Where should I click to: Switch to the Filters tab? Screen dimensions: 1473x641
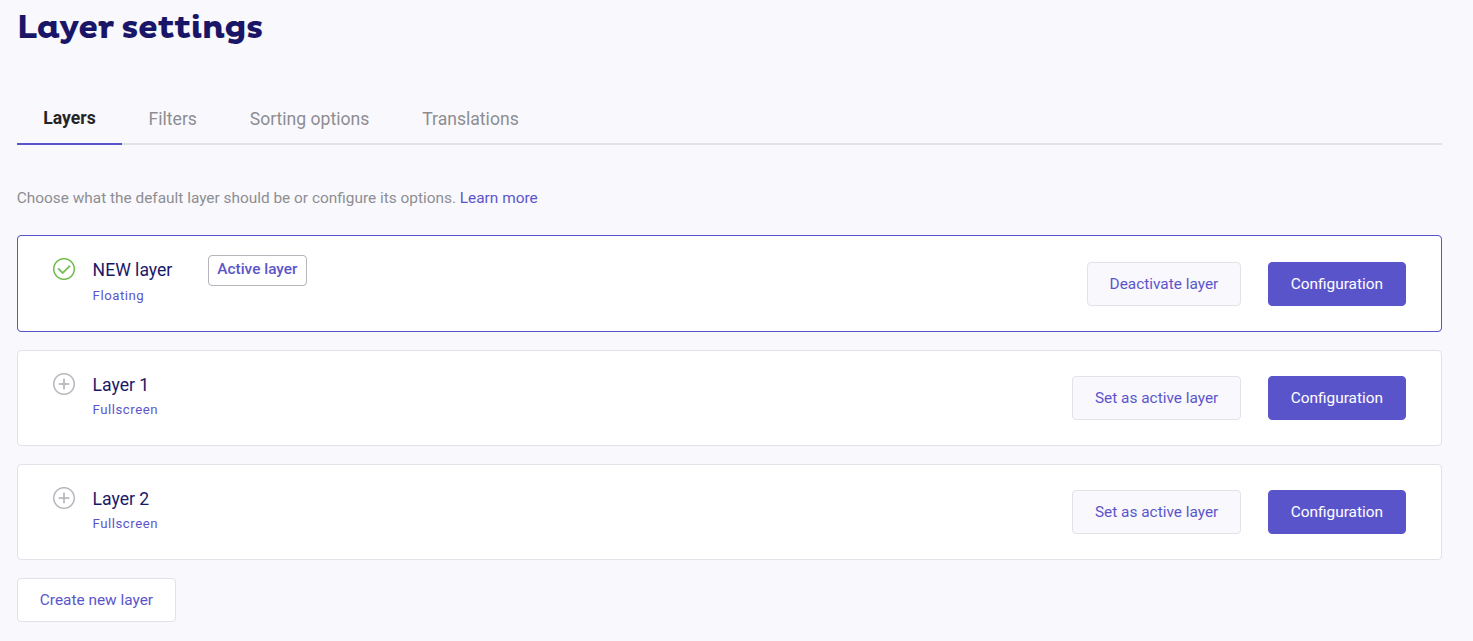coord(172,118)
